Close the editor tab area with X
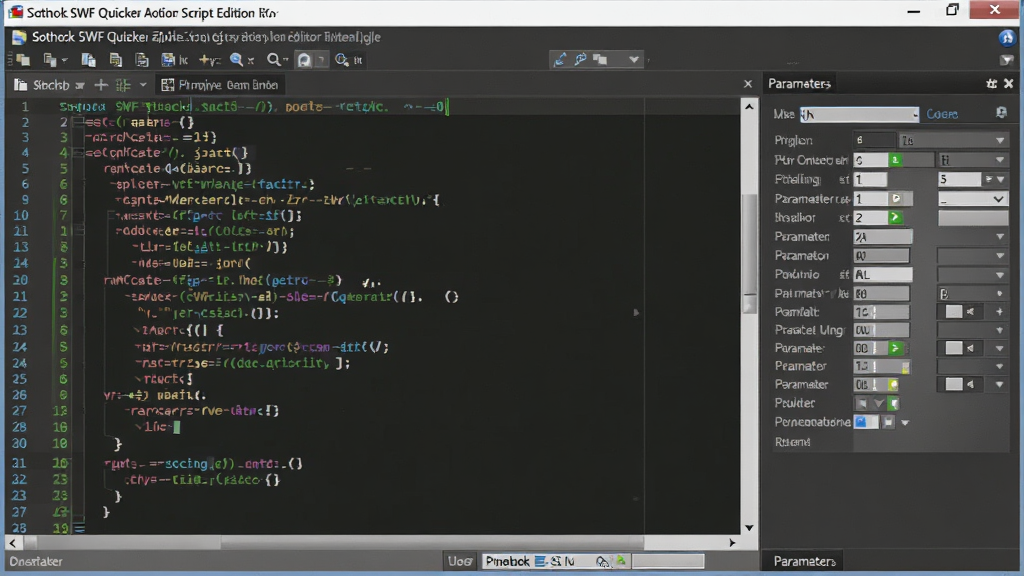 (x=748, y=84)
